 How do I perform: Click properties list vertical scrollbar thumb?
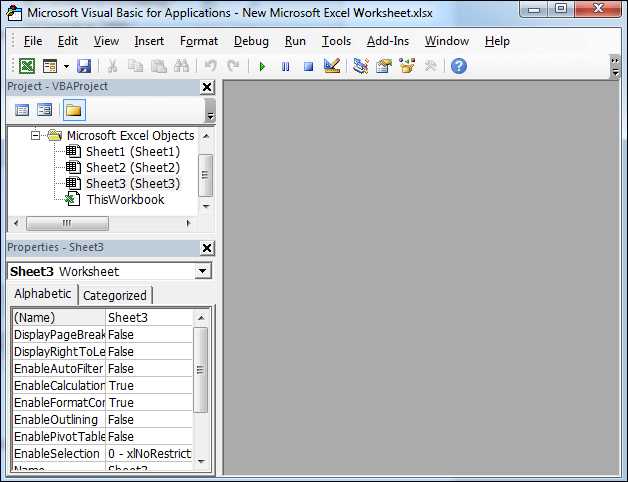click(201, 370)
